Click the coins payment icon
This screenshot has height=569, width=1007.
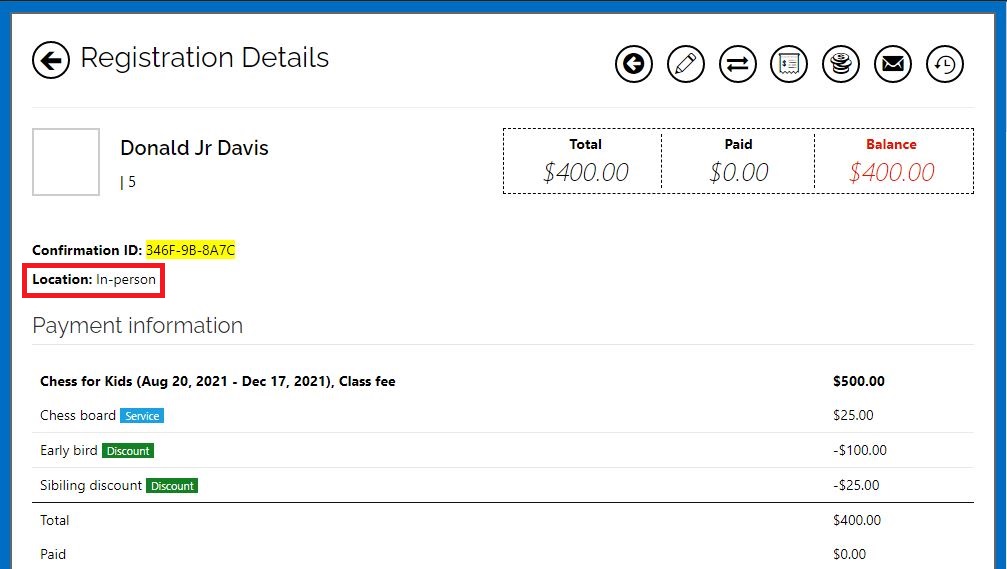(841, 65)
